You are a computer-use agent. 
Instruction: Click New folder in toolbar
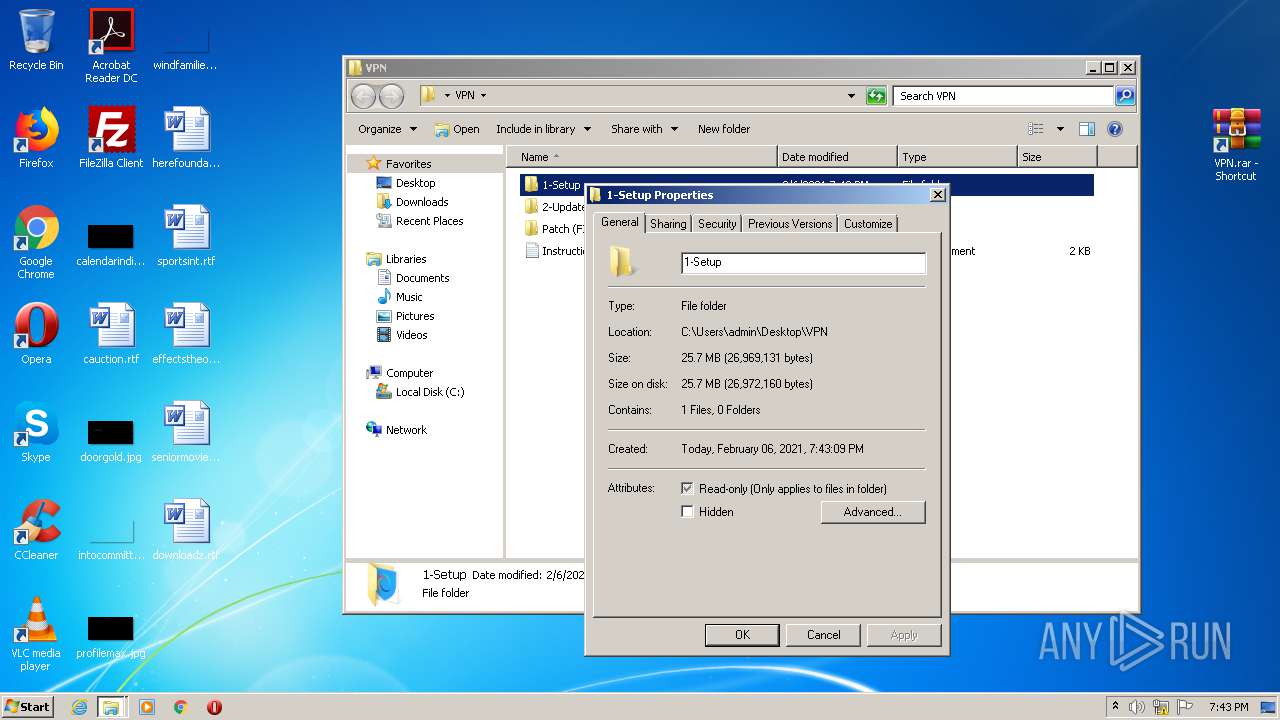(724, 129)
